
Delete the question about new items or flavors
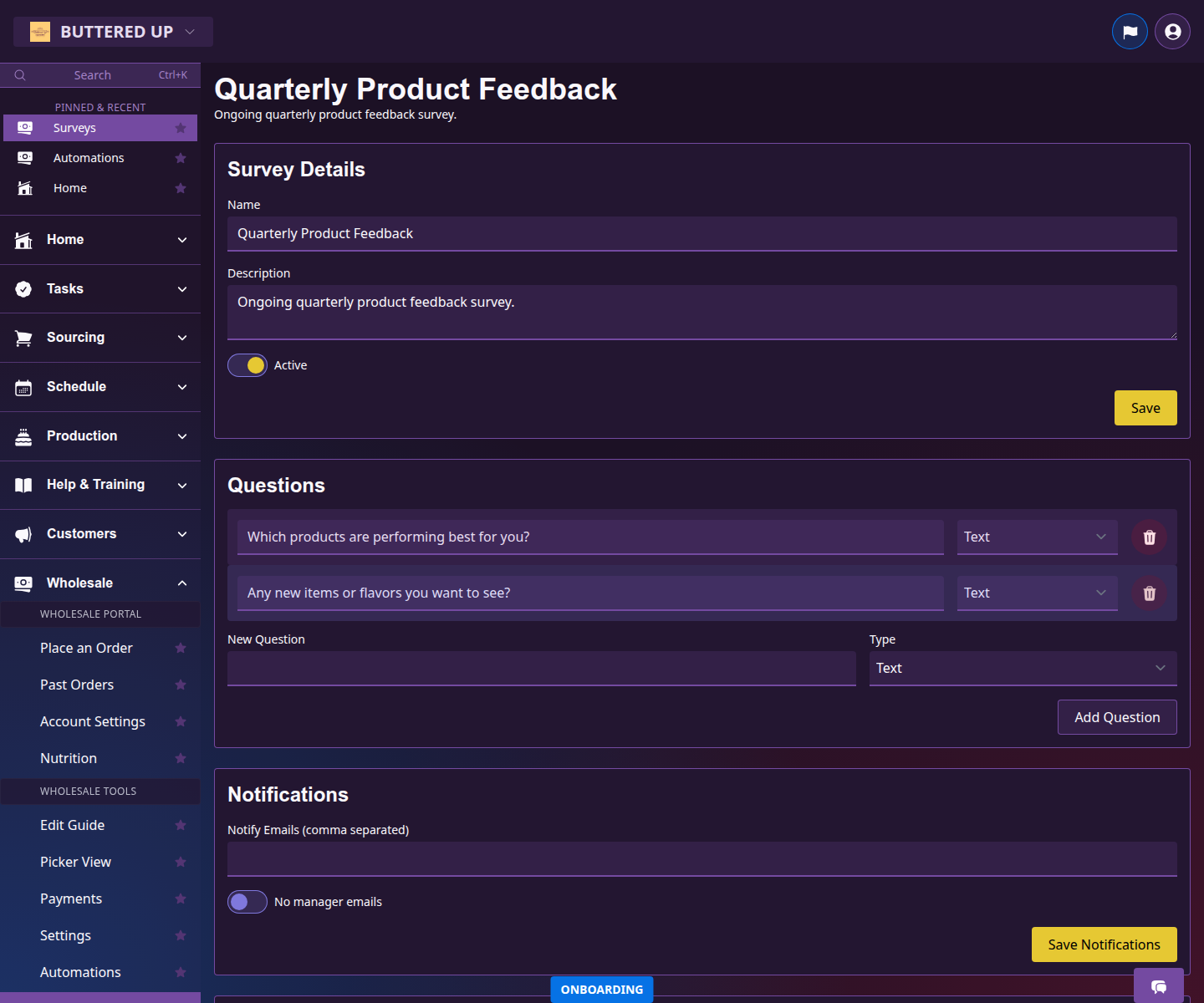[1149, 593]
